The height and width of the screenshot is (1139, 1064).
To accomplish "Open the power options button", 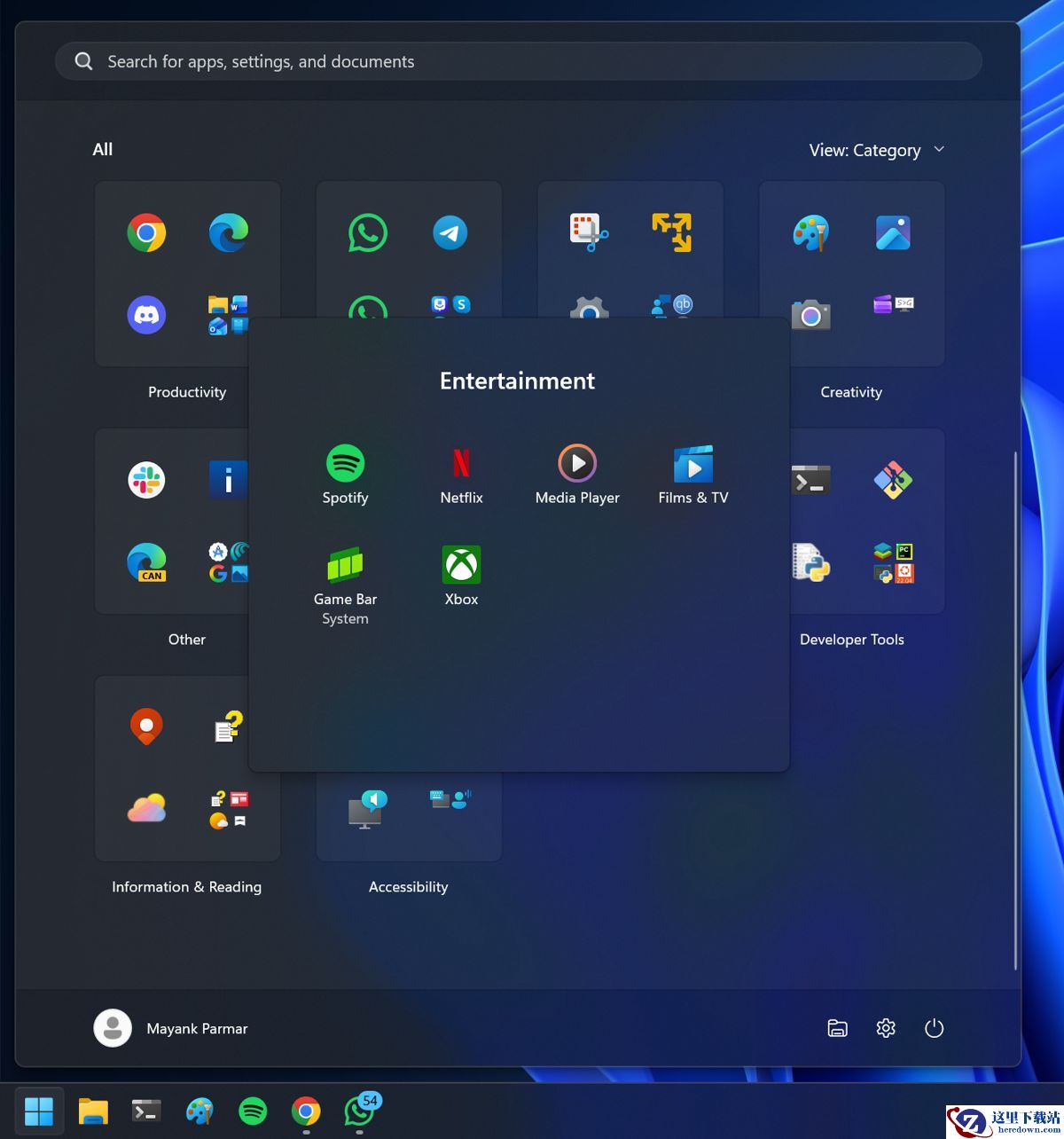I will (x=934, y=1028).
